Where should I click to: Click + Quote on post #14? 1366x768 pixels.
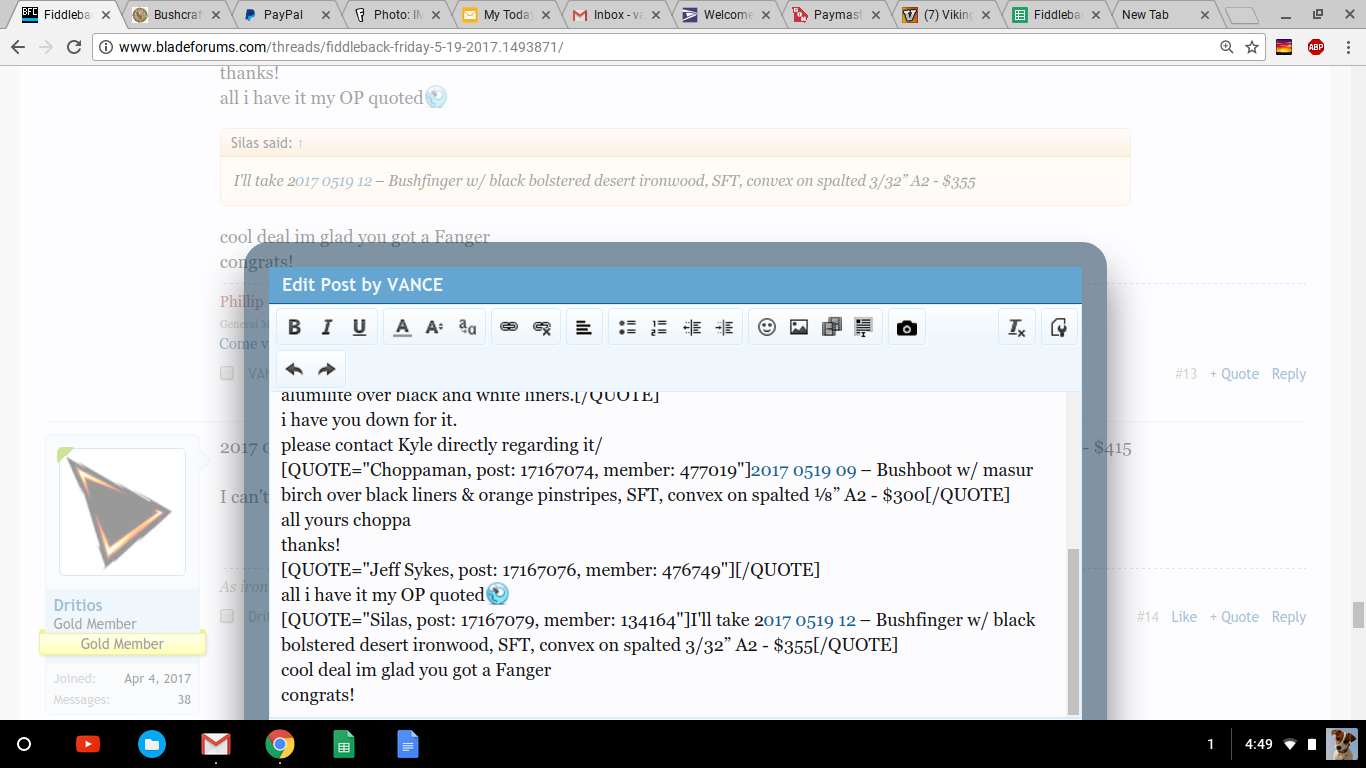[1234, 616]
